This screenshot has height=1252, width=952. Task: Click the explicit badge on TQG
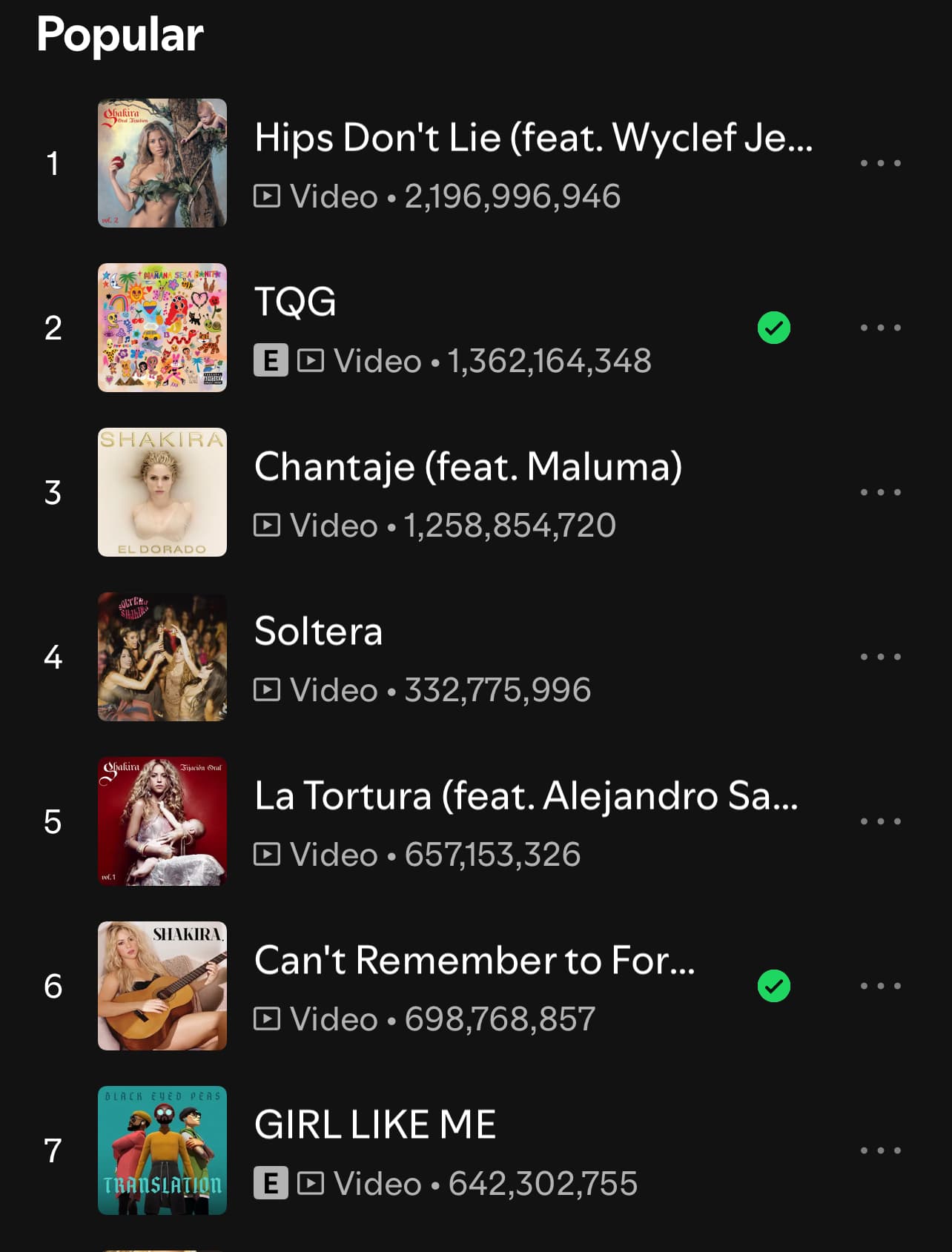pos(271,361)
